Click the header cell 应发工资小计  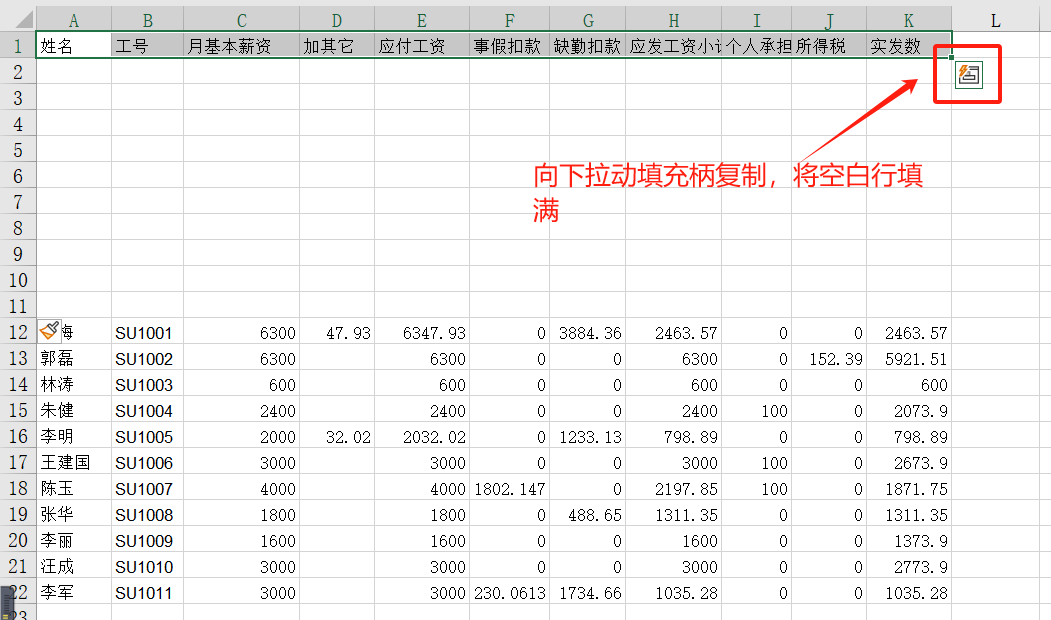[x=674, y=46]
